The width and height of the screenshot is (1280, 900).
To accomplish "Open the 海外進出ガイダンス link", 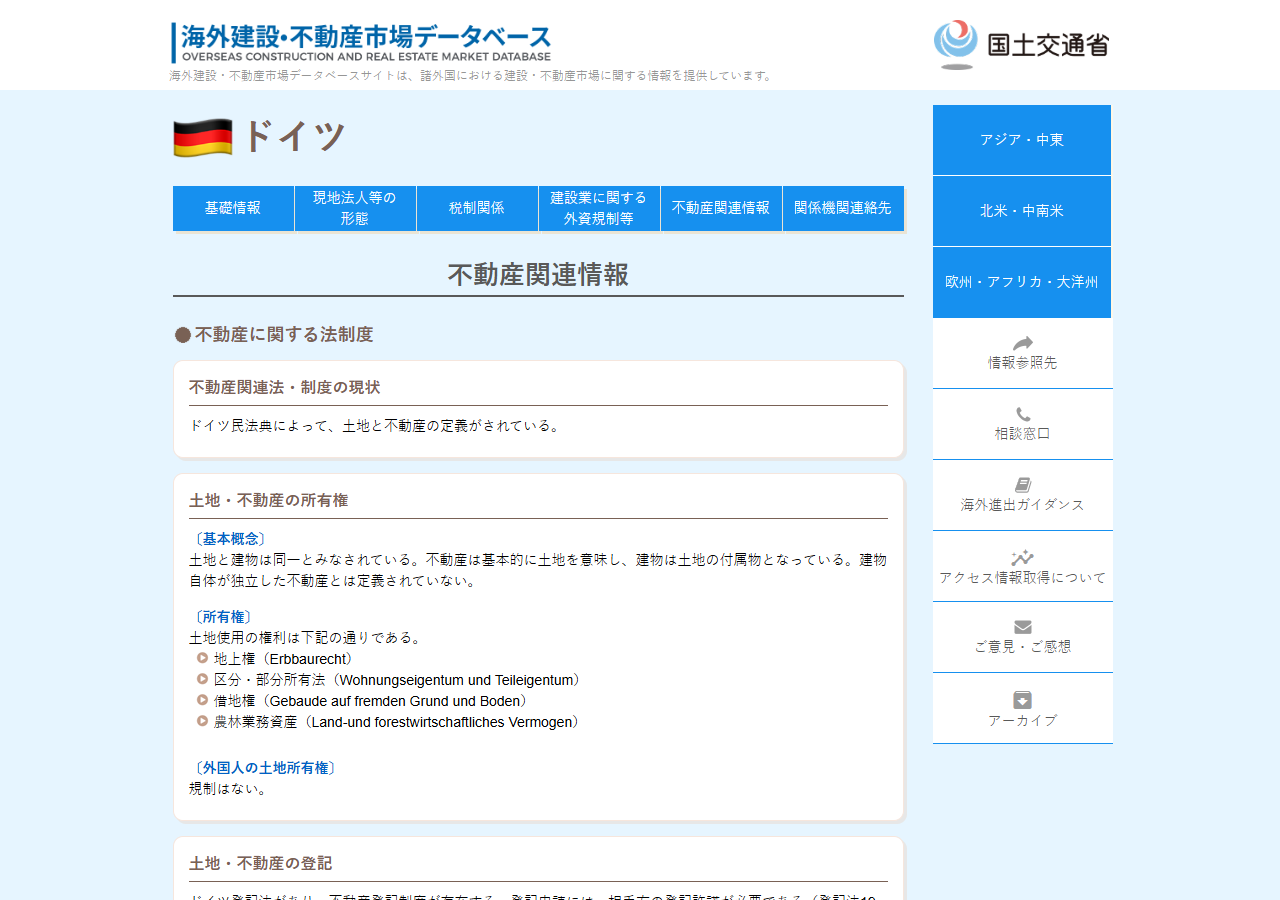I will point(1022,495).
